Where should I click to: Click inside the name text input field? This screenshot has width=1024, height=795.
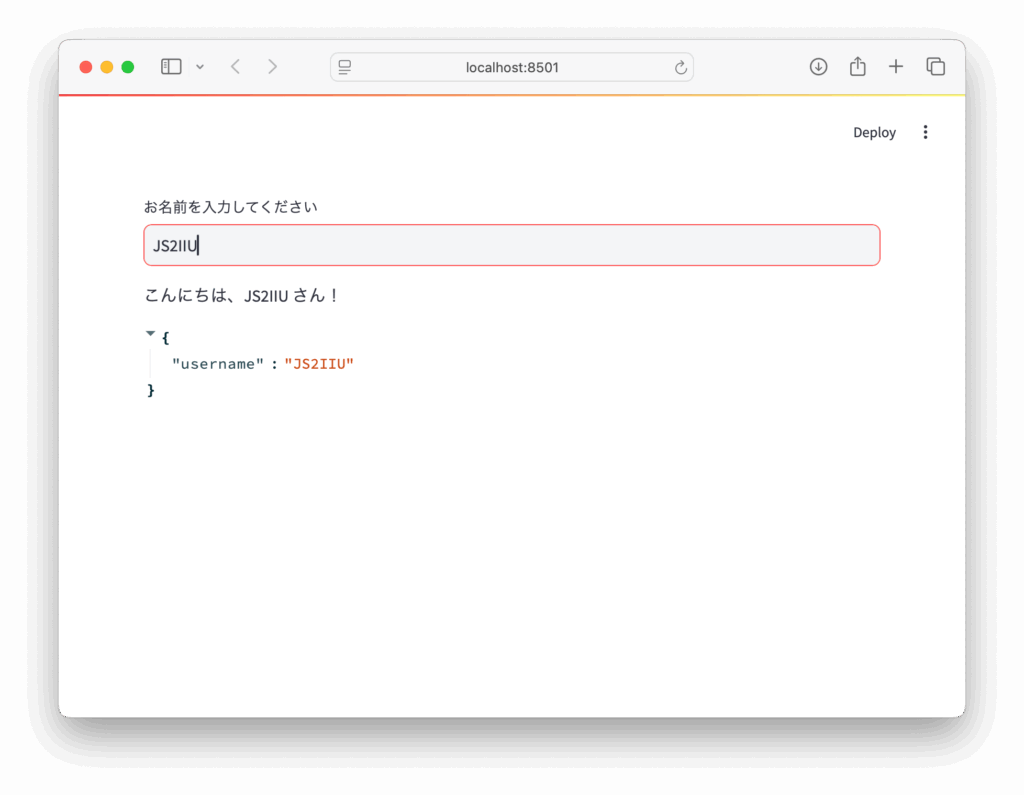coord(512,244)
